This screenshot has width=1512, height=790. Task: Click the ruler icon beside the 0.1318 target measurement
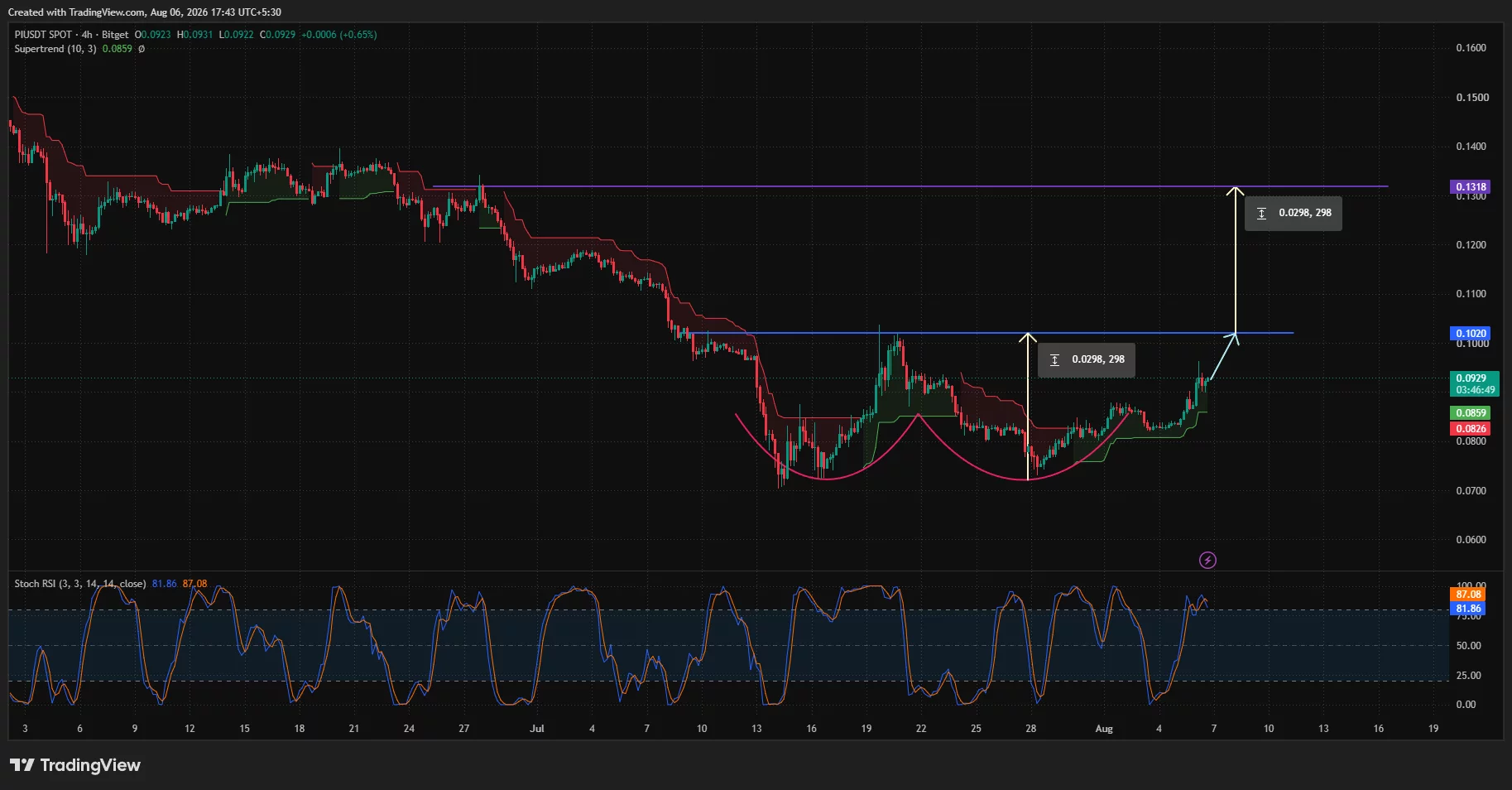pos(1261,214)
